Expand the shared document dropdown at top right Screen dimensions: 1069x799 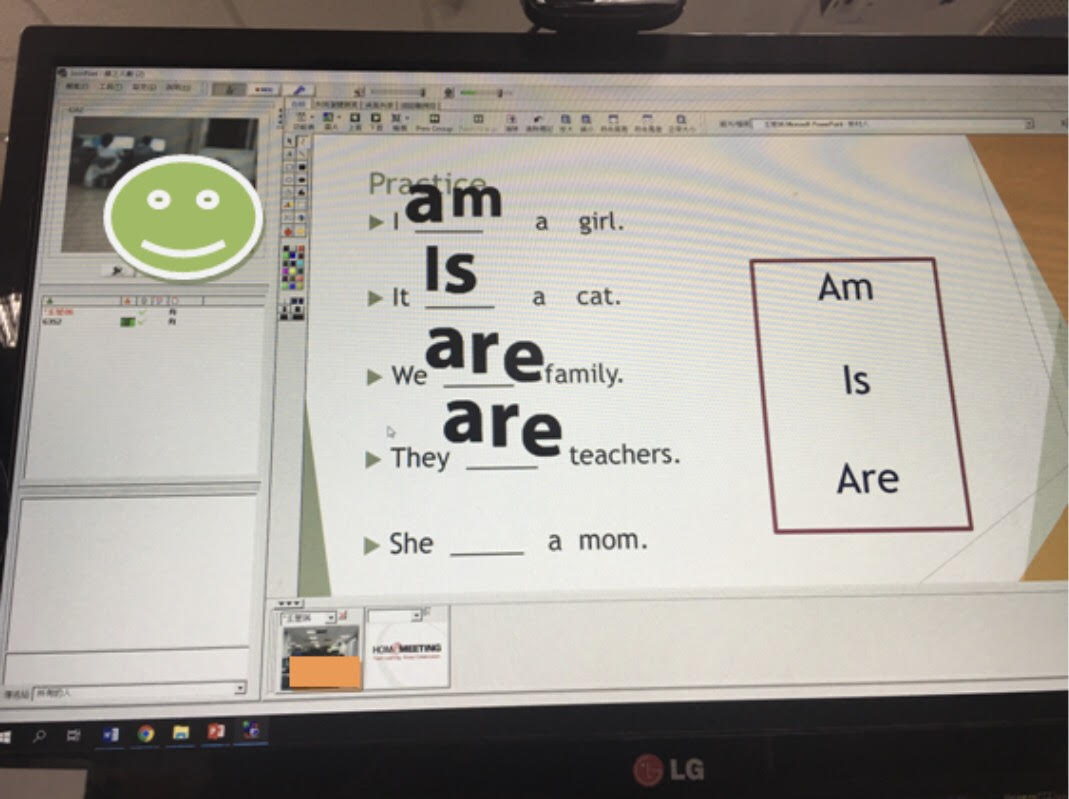click(x=1027, y=124)
